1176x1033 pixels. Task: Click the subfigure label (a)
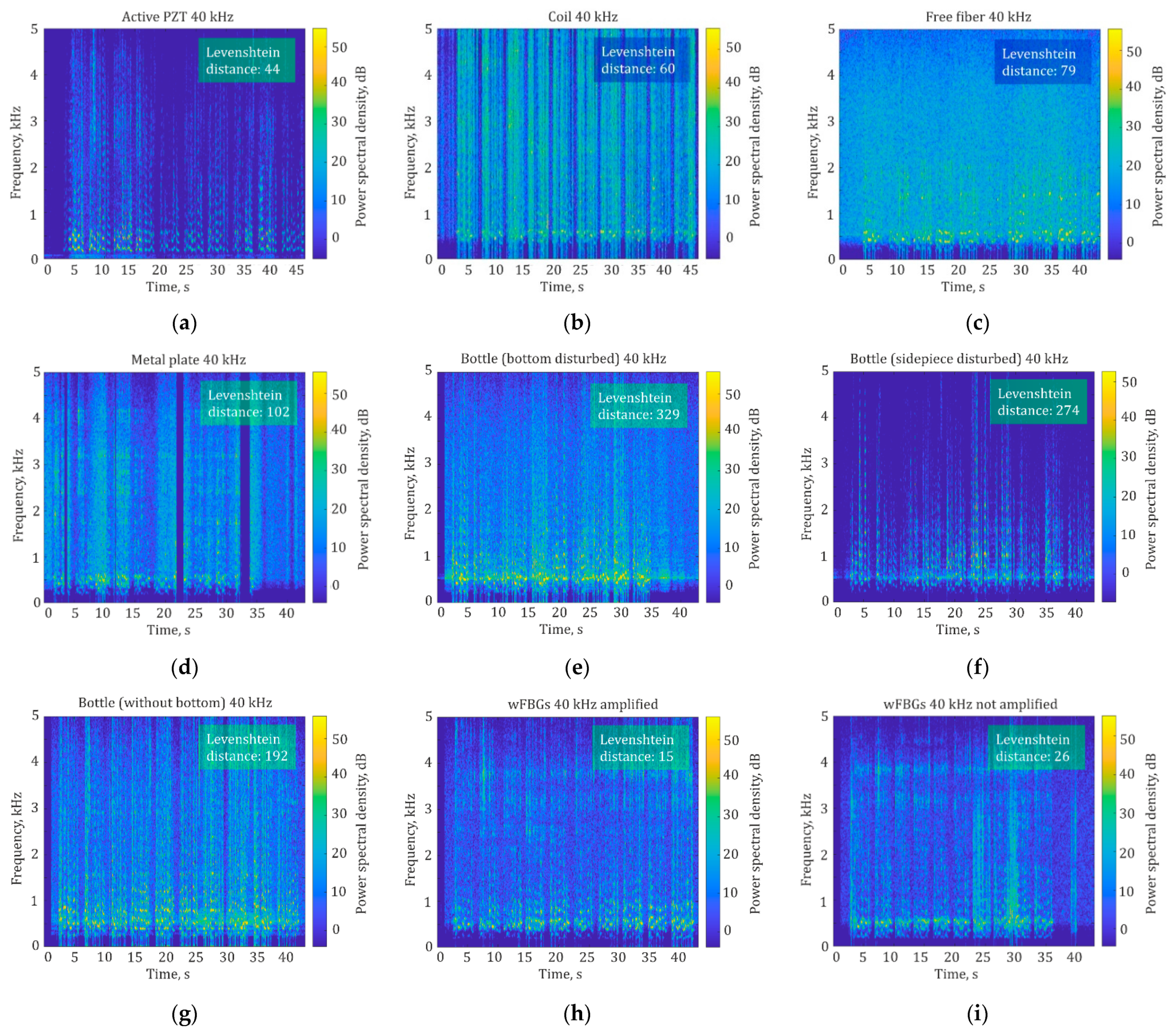(184, 323)
